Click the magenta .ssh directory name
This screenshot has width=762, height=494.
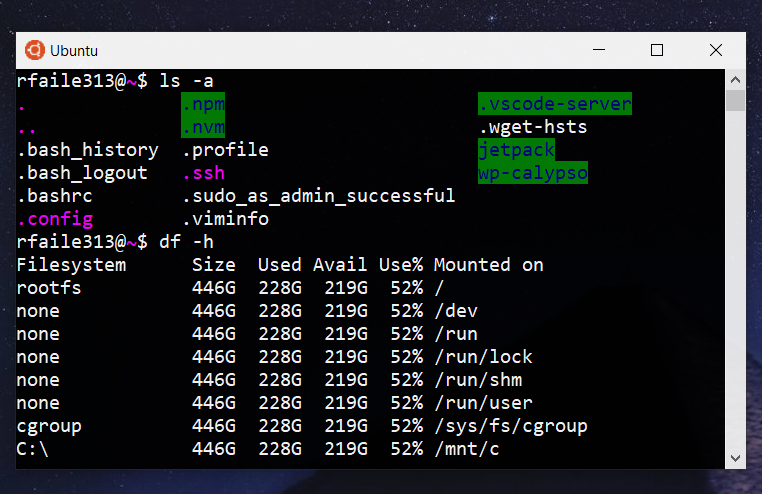(x=203, y=173)
